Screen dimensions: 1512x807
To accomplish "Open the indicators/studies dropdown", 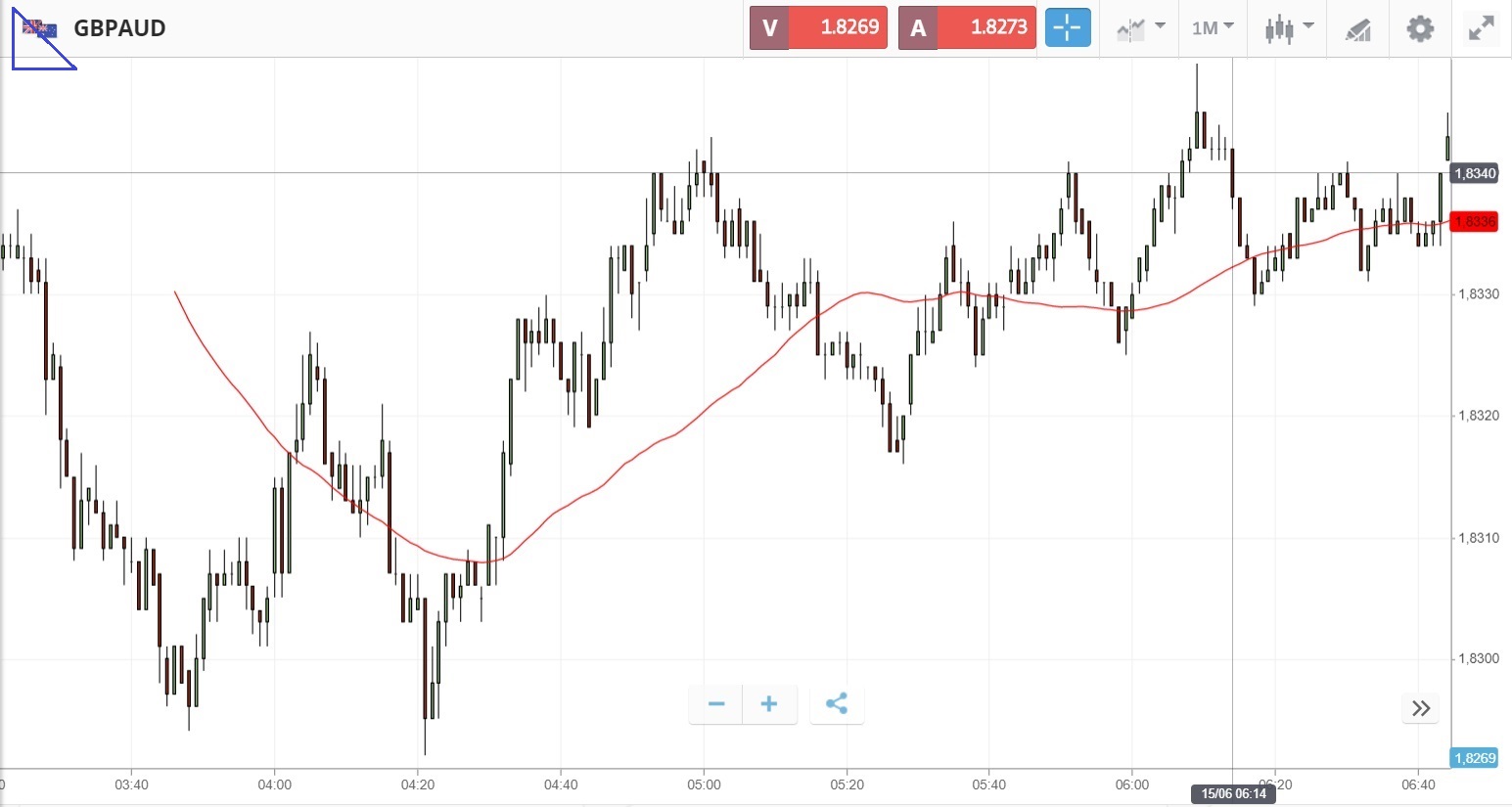I will pos(1140,28).
